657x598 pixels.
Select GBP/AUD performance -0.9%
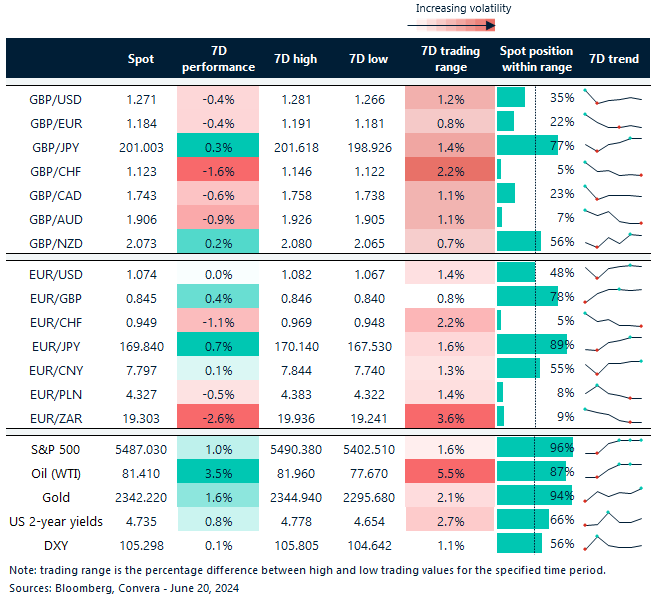pos(218,217)
